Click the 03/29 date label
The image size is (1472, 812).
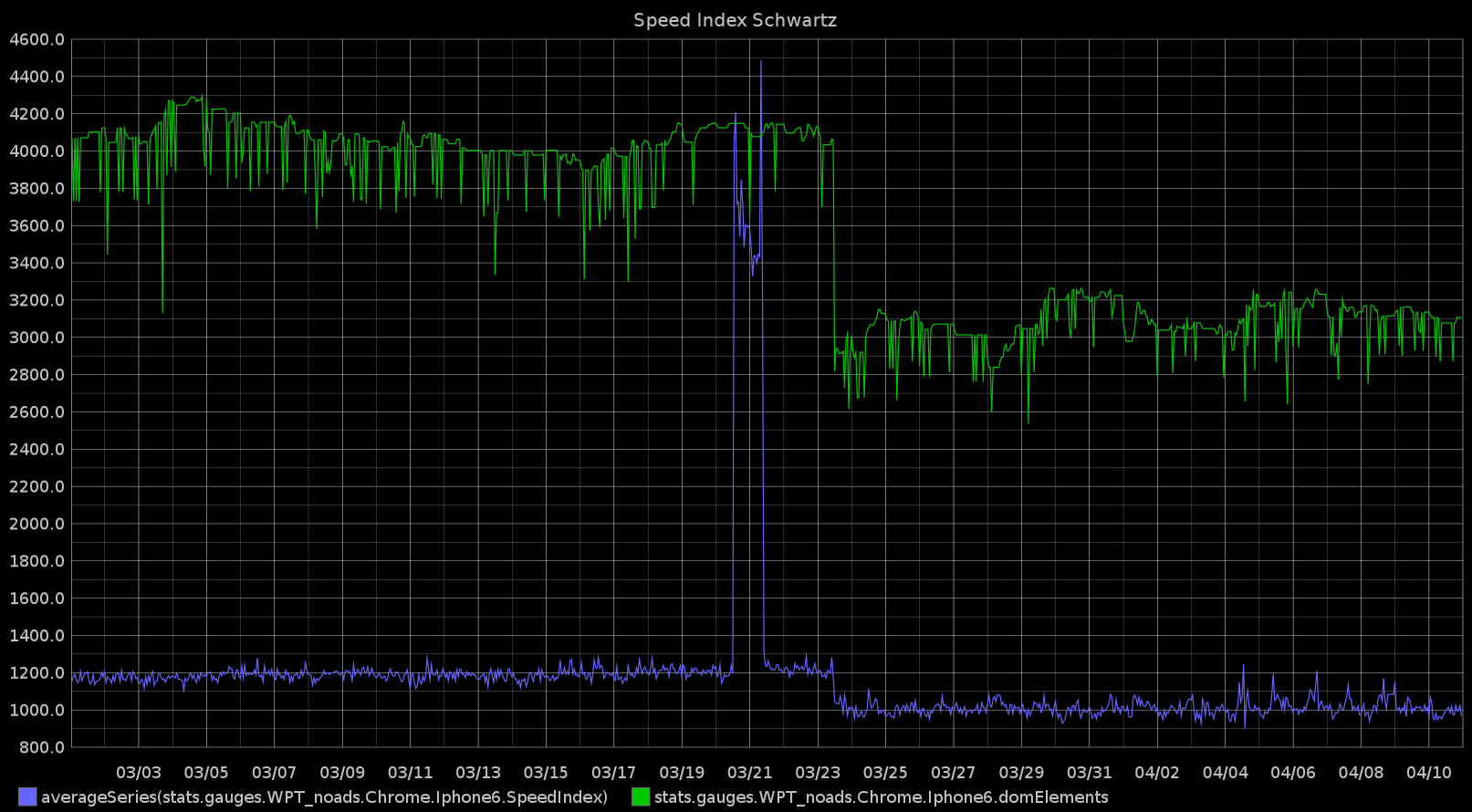click(1021, 773)
